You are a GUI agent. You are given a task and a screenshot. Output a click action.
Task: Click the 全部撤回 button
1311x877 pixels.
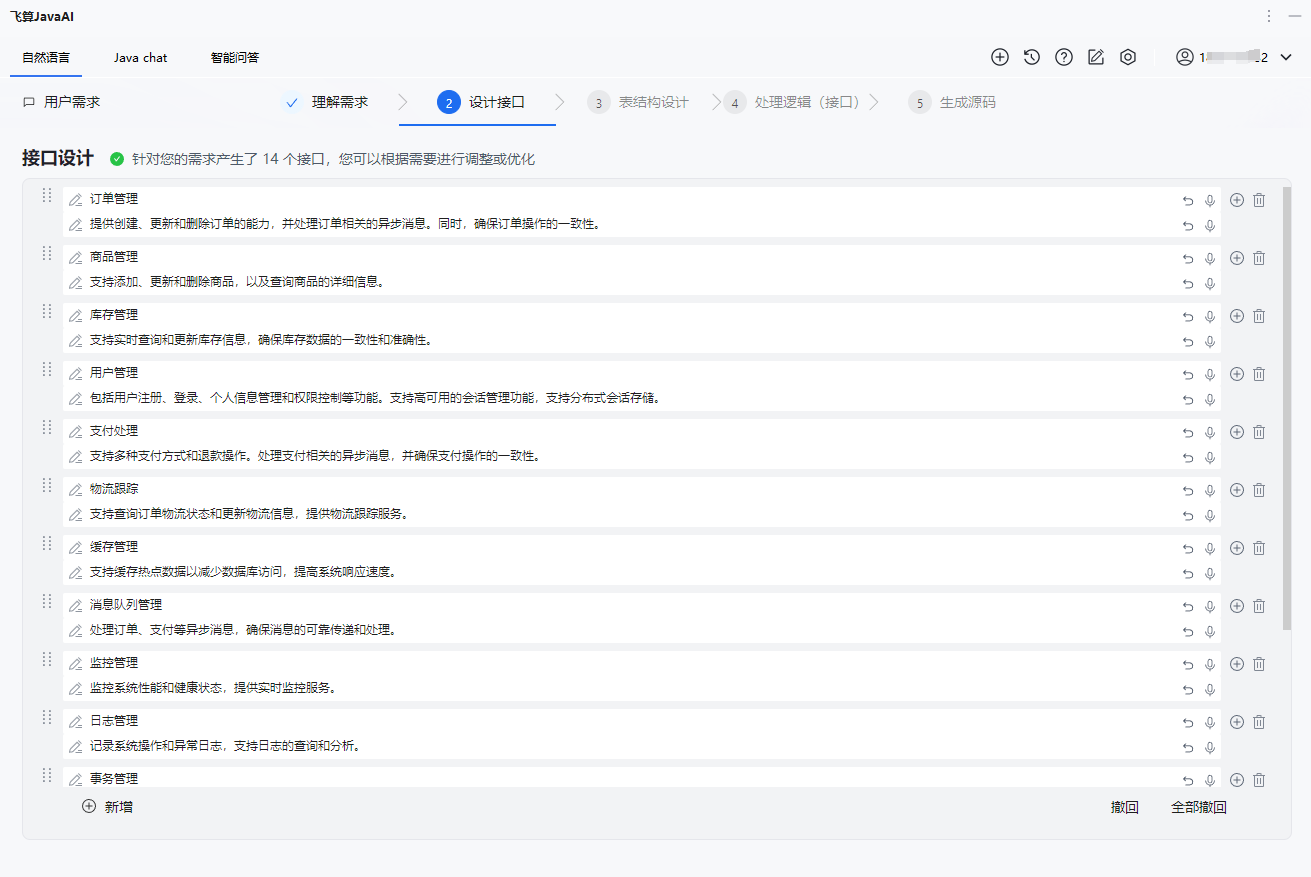point(1199,807)
